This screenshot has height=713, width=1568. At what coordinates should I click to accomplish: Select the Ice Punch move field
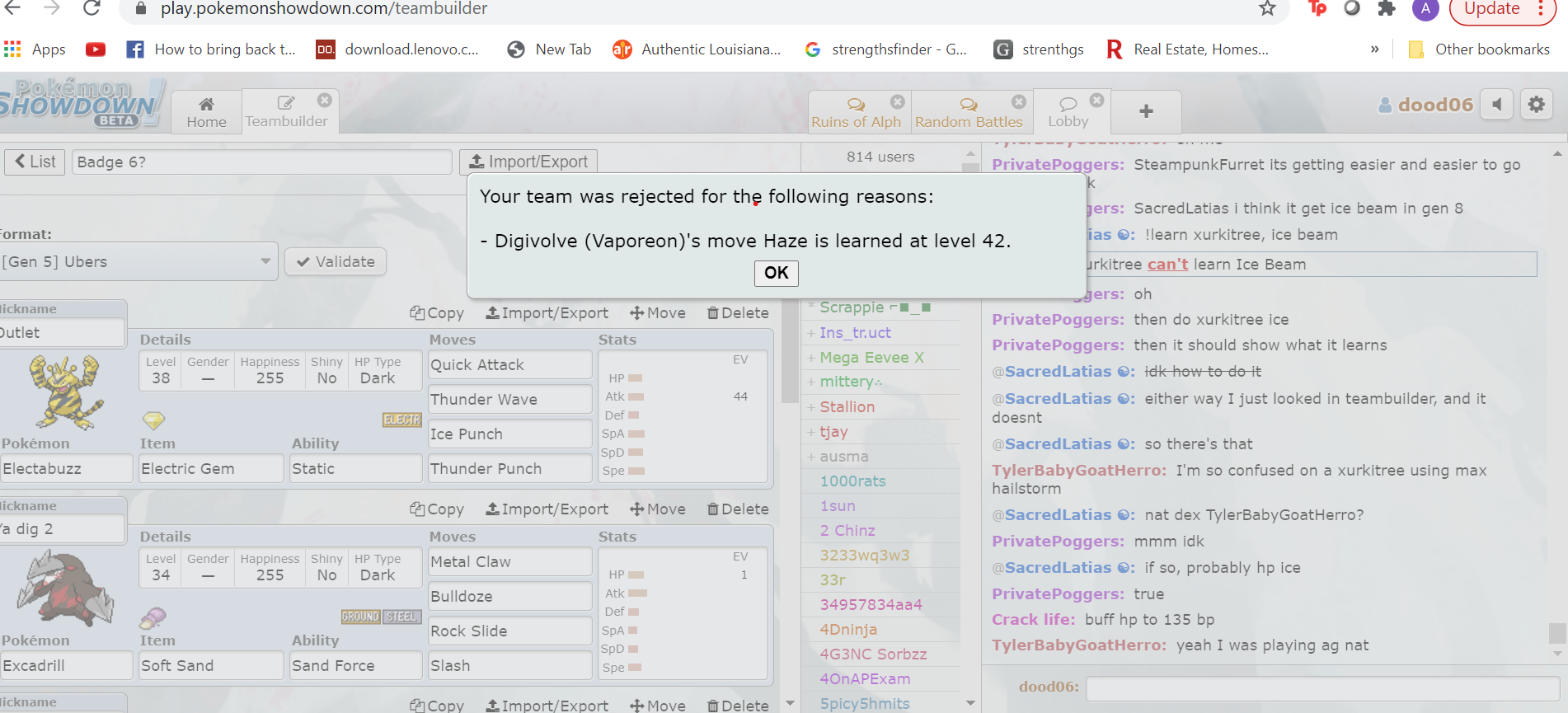tap(509, 434)
